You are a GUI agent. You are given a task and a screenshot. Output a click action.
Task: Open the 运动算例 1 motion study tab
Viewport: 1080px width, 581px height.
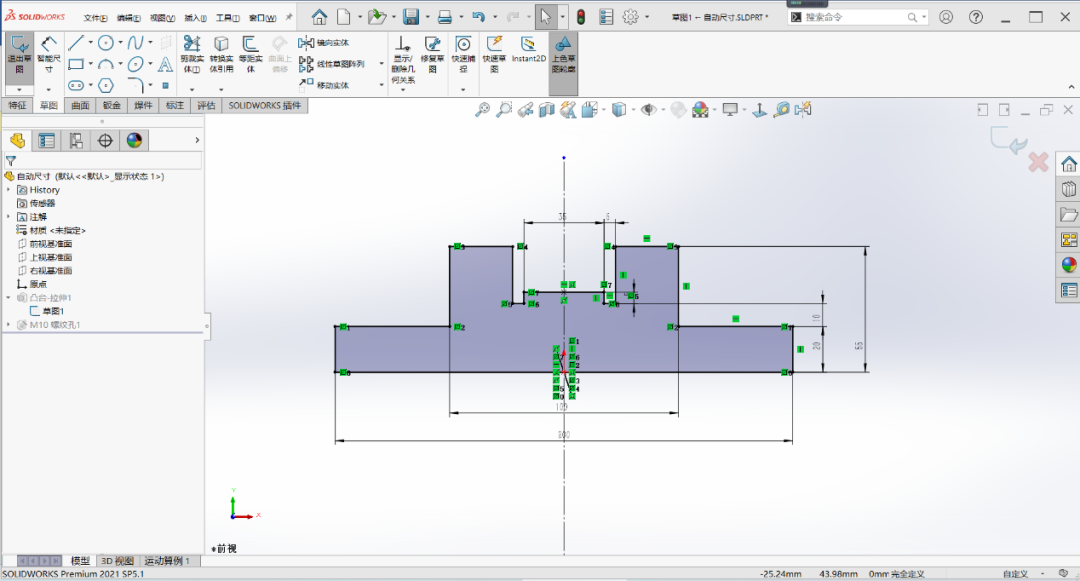[x=167, y=561]
